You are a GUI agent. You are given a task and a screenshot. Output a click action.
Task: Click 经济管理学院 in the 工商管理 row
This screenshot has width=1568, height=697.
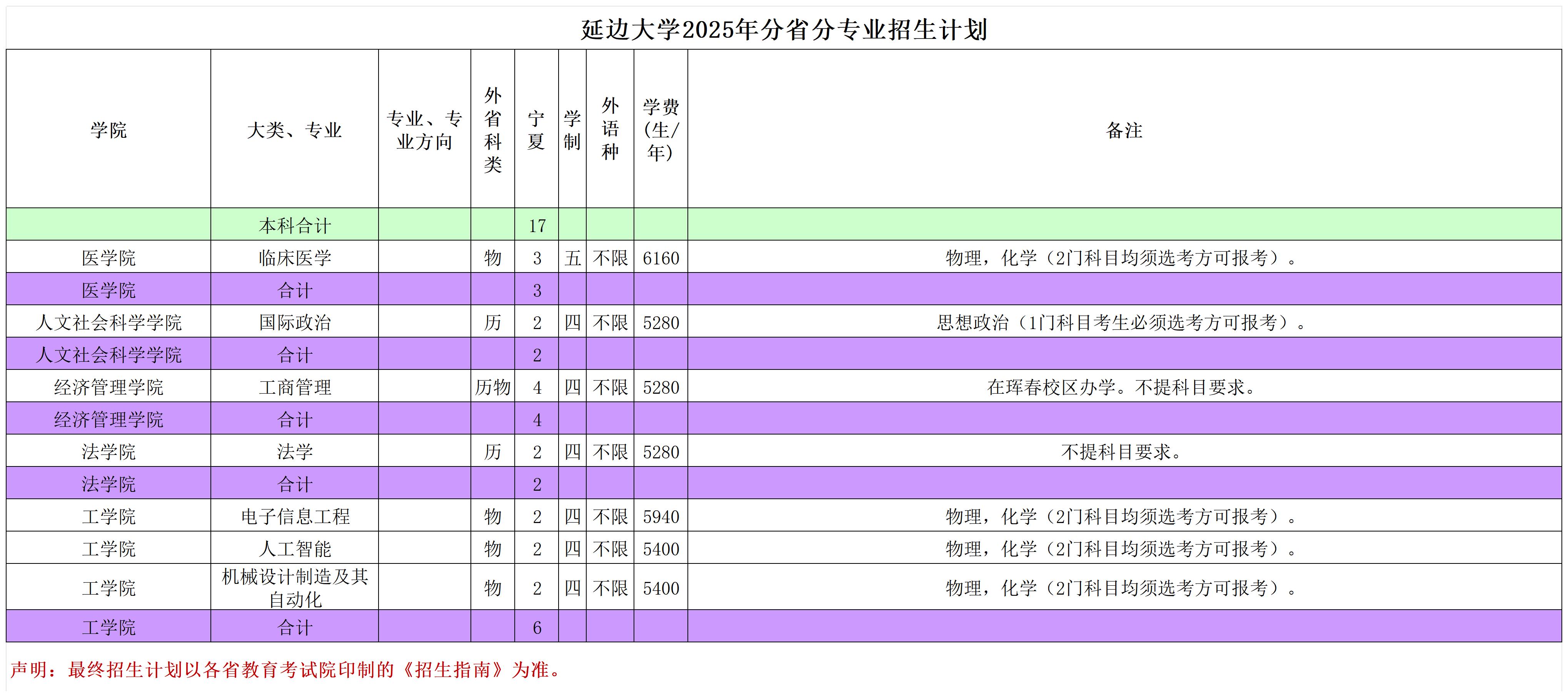click(108, 386)
